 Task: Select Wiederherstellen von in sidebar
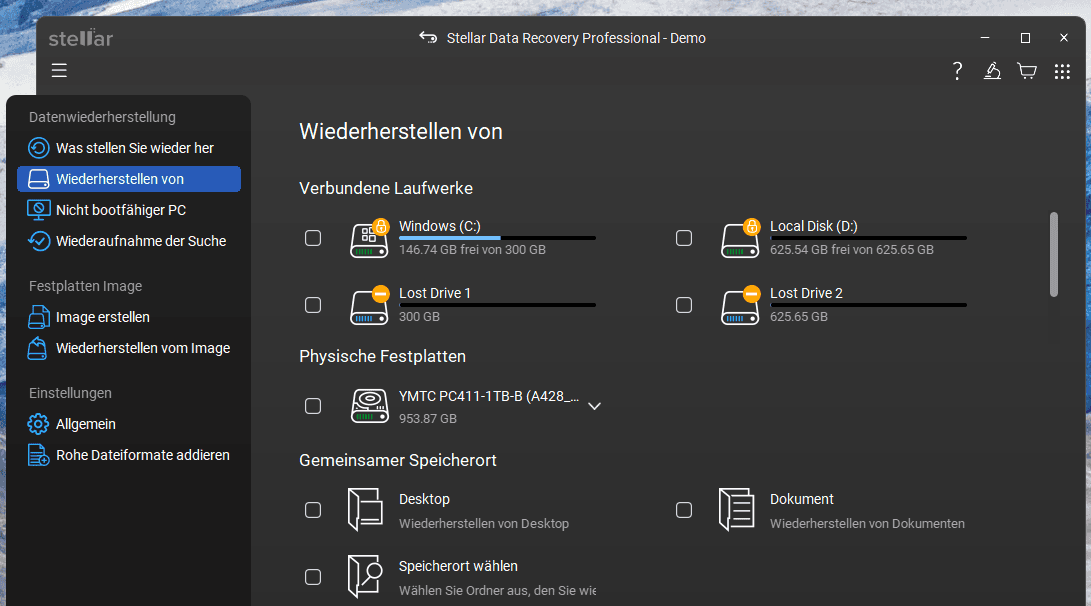(x=129, y=179)
